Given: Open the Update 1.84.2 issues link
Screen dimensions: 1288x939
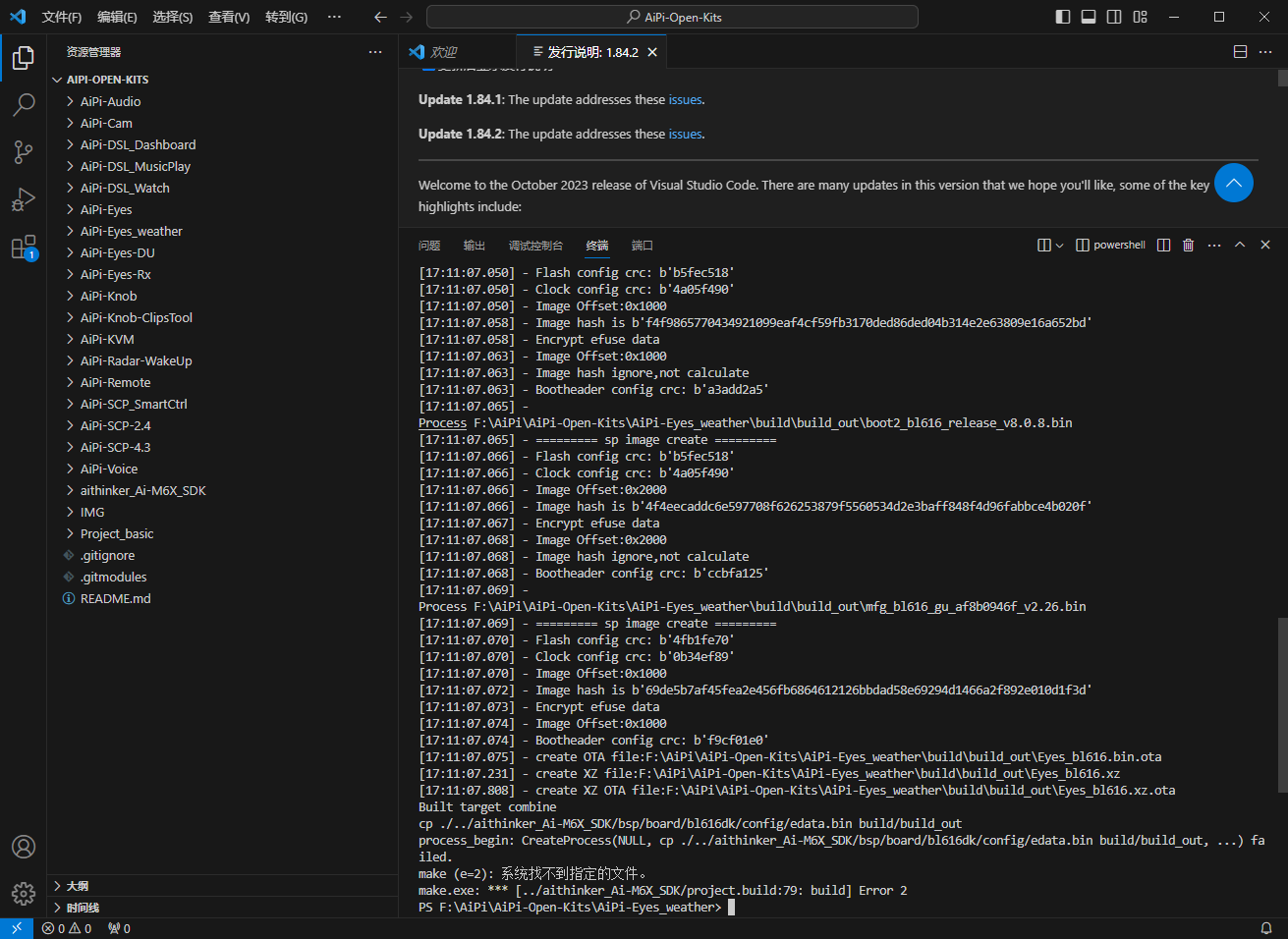Looking at the screenshot, I should click(685, 134).
